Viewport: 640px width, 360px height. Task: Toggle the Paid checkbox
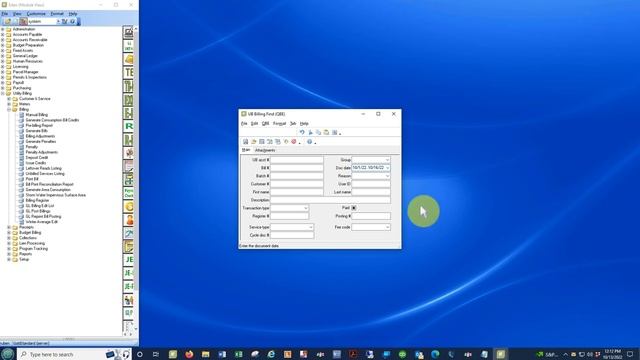[x=354, y=208]
